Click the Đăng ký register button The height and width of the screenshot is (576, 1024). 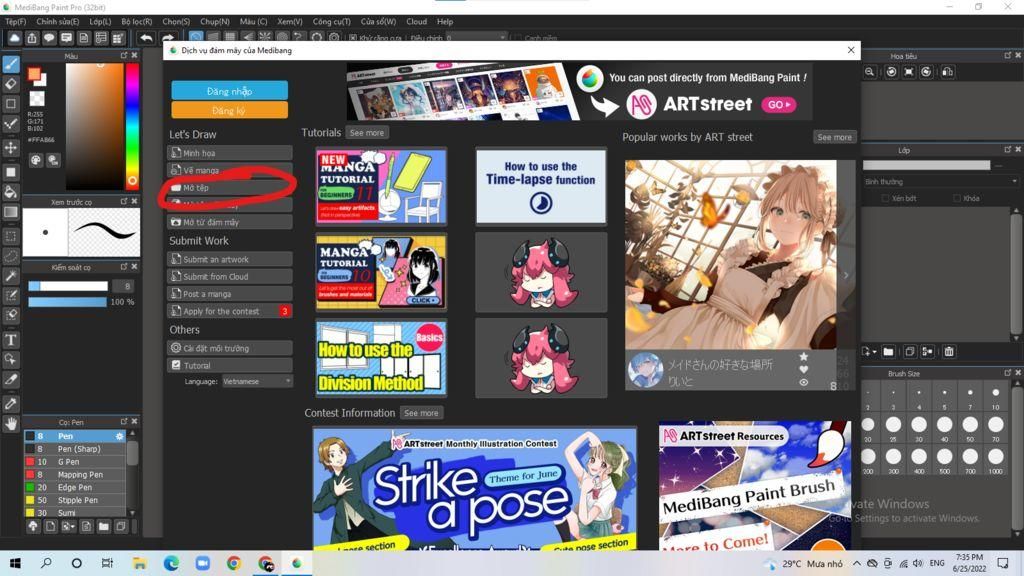229,110
